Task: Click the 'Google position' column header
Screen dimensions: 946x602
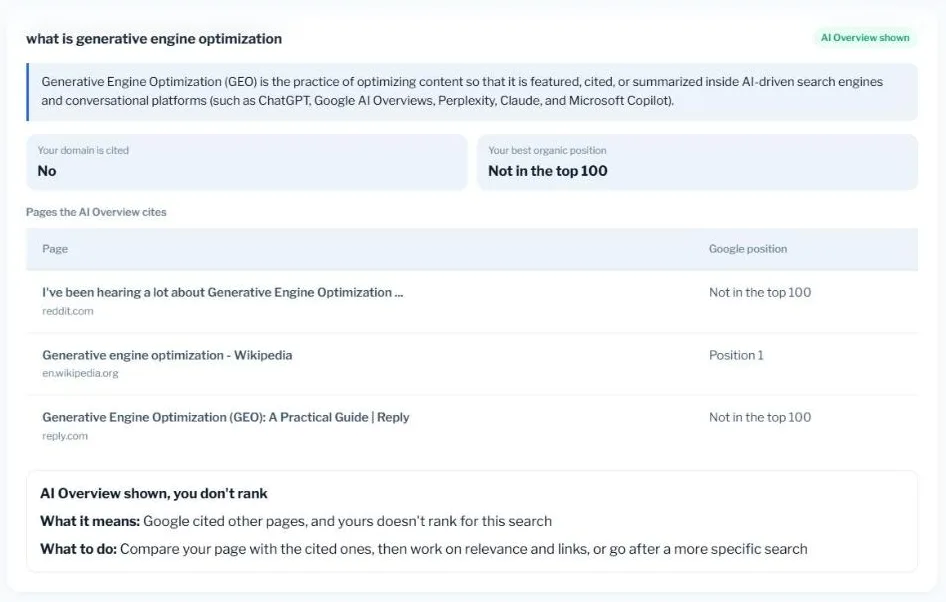Action: [748, 249]
